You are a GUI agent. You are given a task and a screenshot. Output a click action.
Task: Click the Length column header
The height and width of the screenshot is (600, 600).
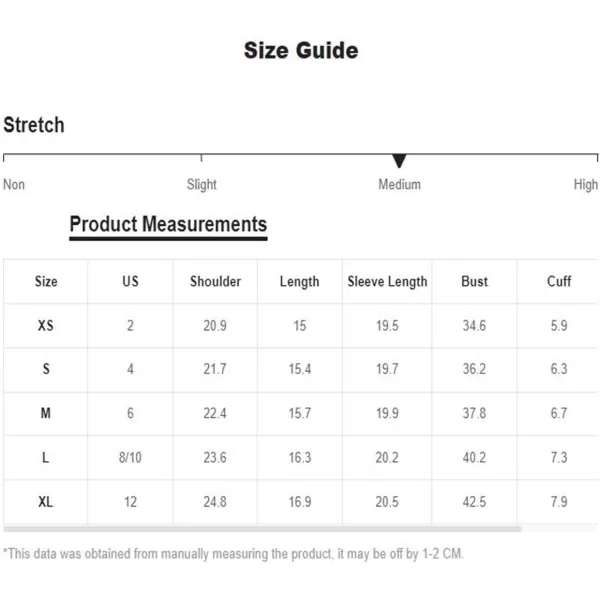tap(300, 282)
